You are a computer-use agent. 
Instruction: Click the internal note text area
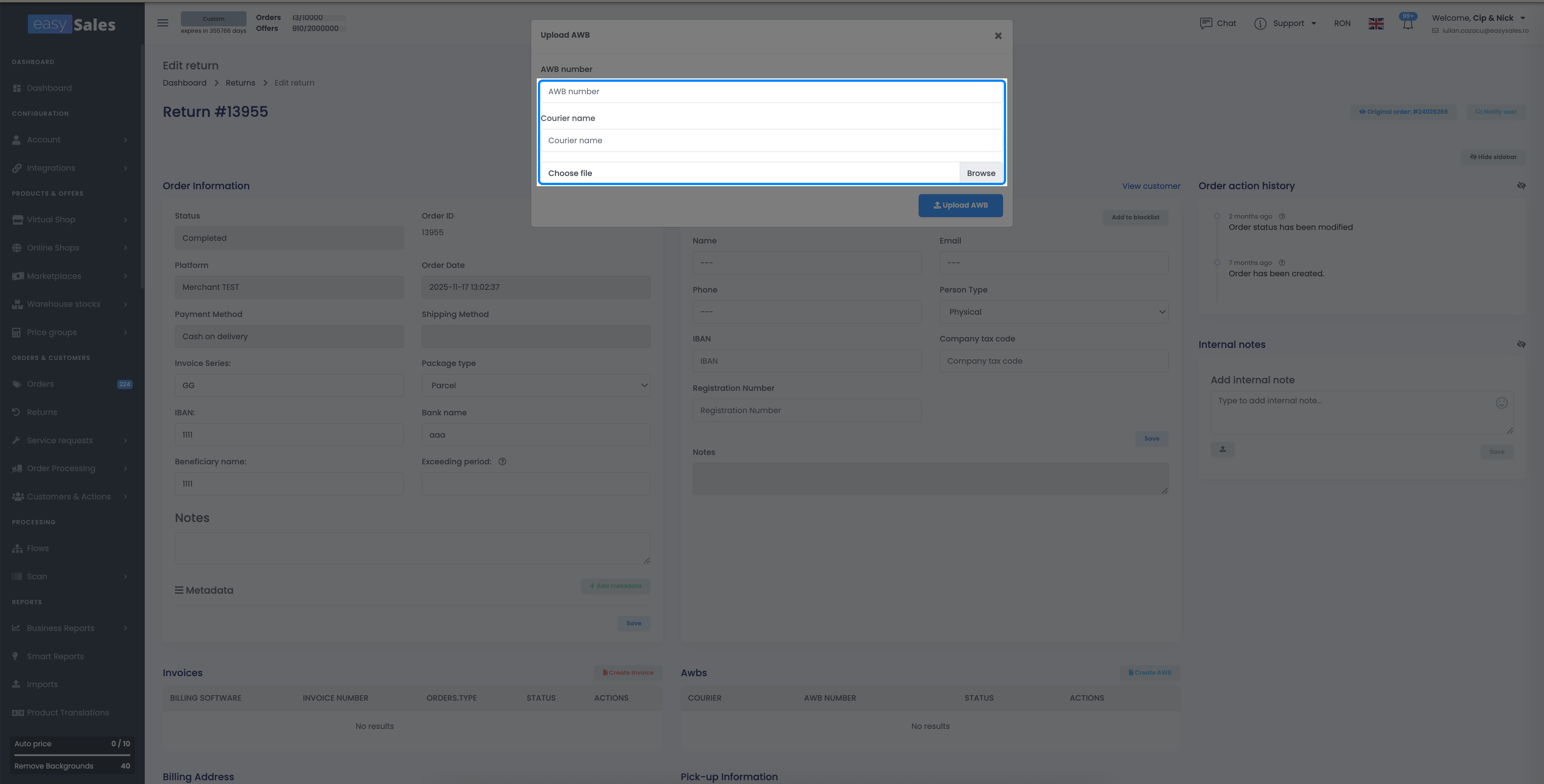(x=1362, y=412)
